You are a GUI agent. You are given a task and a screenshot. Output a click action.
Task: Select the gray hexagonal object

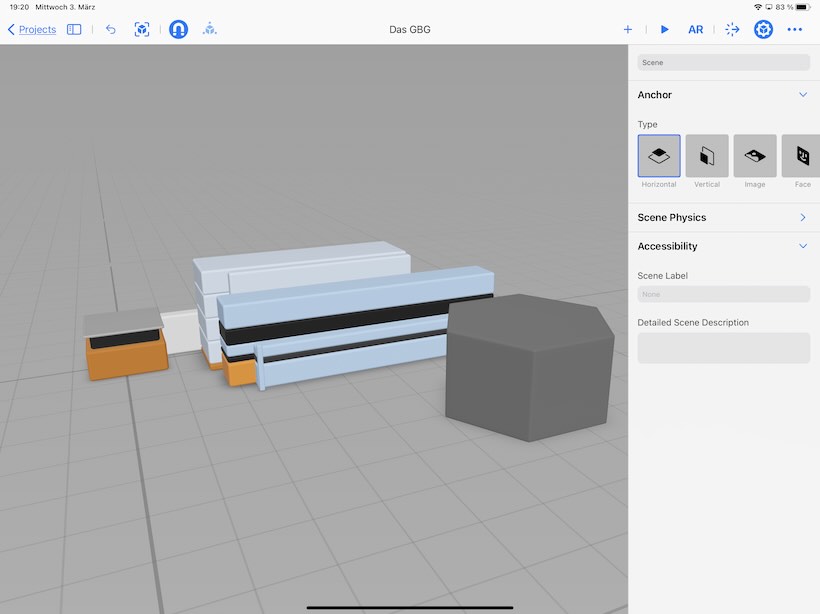coord(530,370)
